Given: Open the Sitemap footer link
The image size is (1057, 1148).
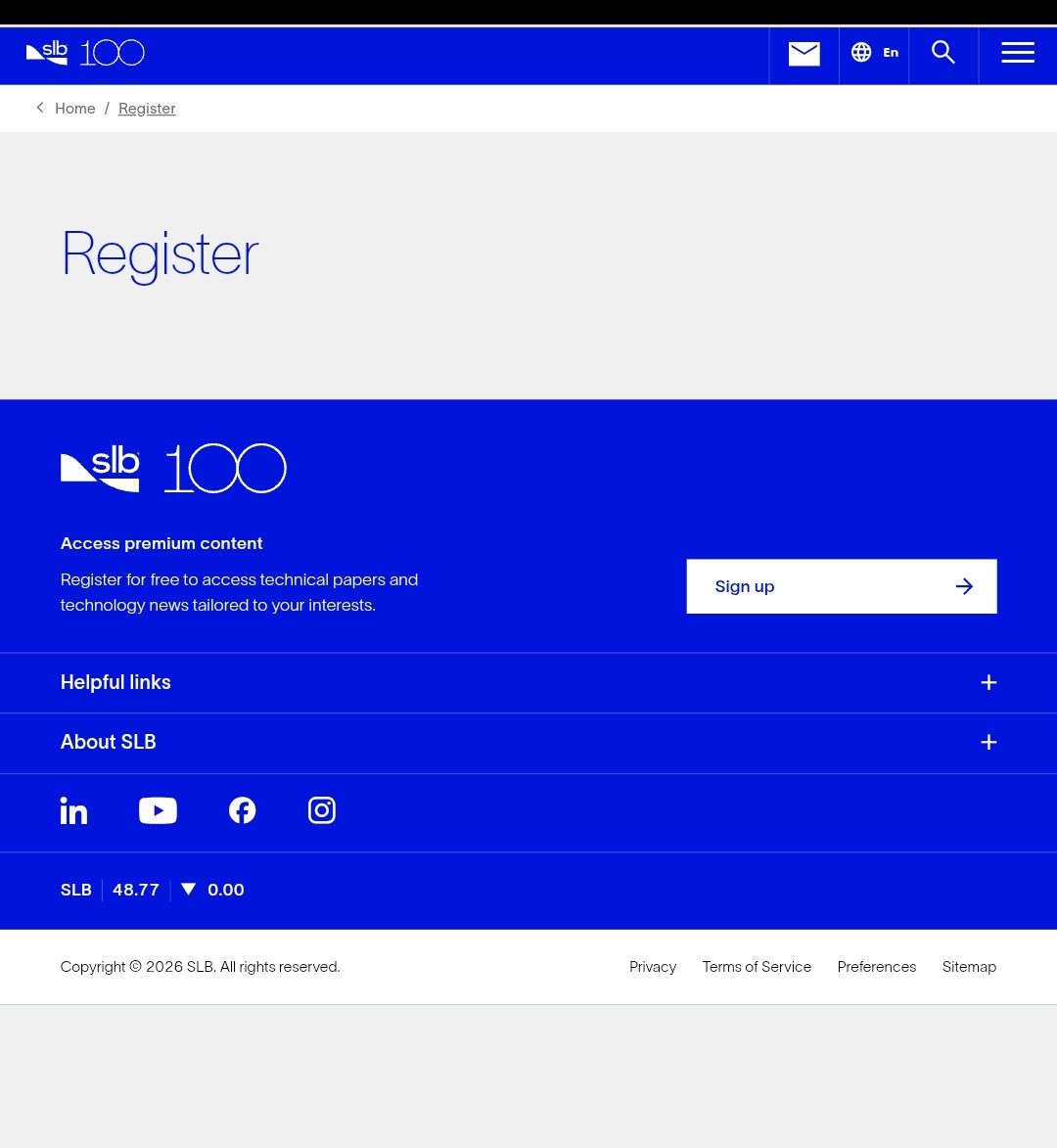Looking at the screenshot, I should [x=969, y=967].
